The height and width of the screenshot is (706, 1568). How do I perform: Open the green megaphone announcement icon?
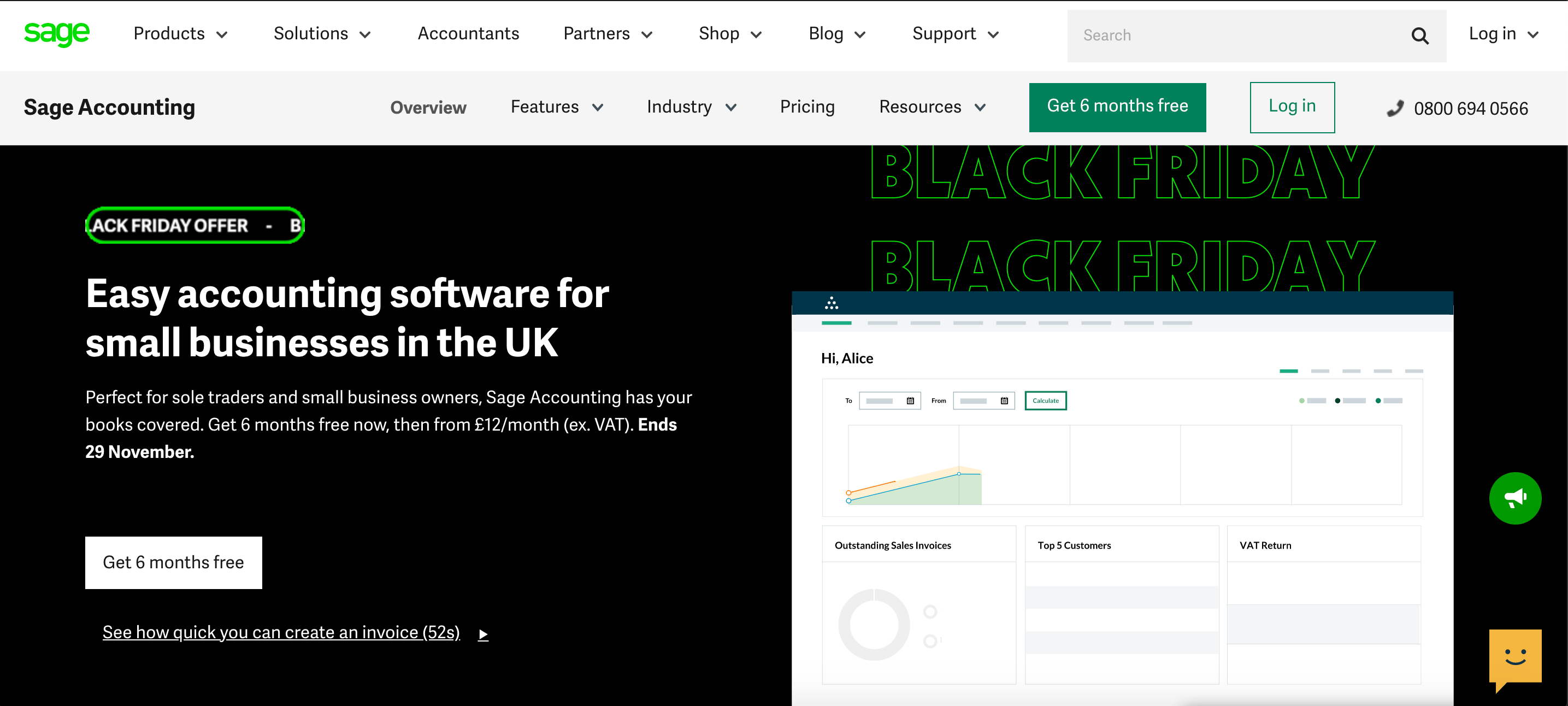tap(1515, 498)
